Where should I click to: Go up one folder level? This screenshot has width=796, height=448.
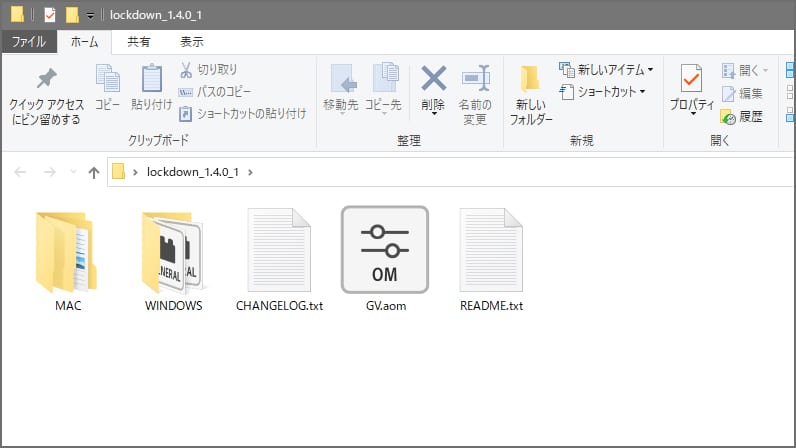click(93, 173)
